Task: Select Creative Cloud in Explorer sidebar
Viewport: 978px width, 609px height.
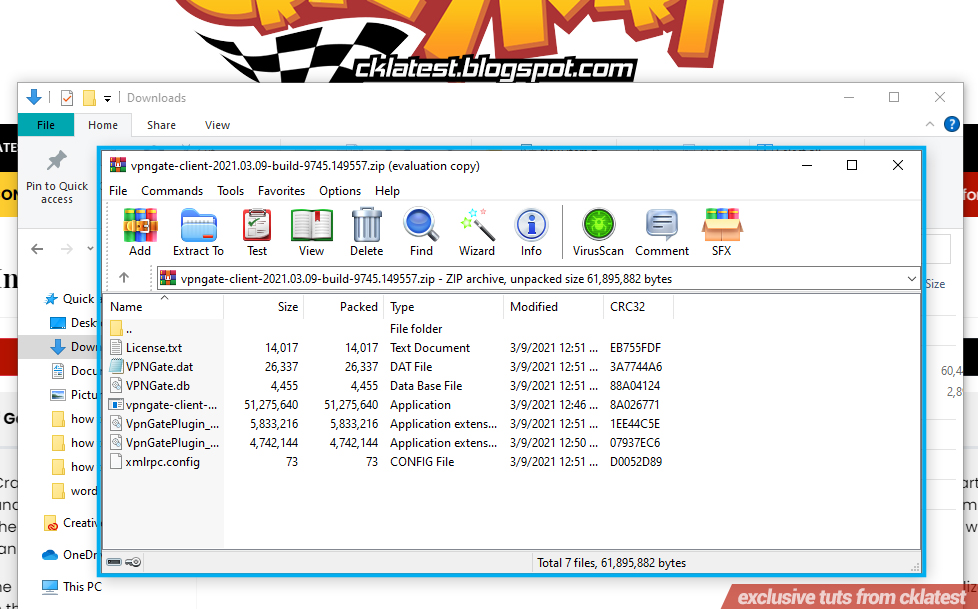Action: click(x=70, y=523)
